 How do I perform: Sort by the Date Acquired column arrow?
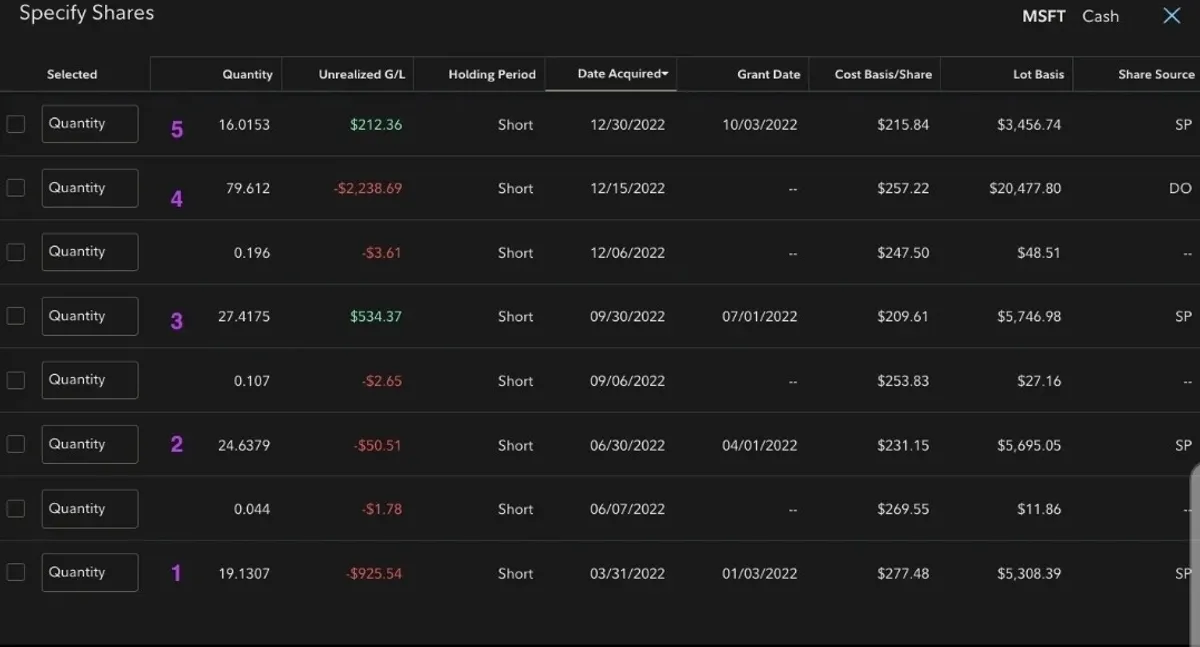pyautogui.click(x=666, y=74)
